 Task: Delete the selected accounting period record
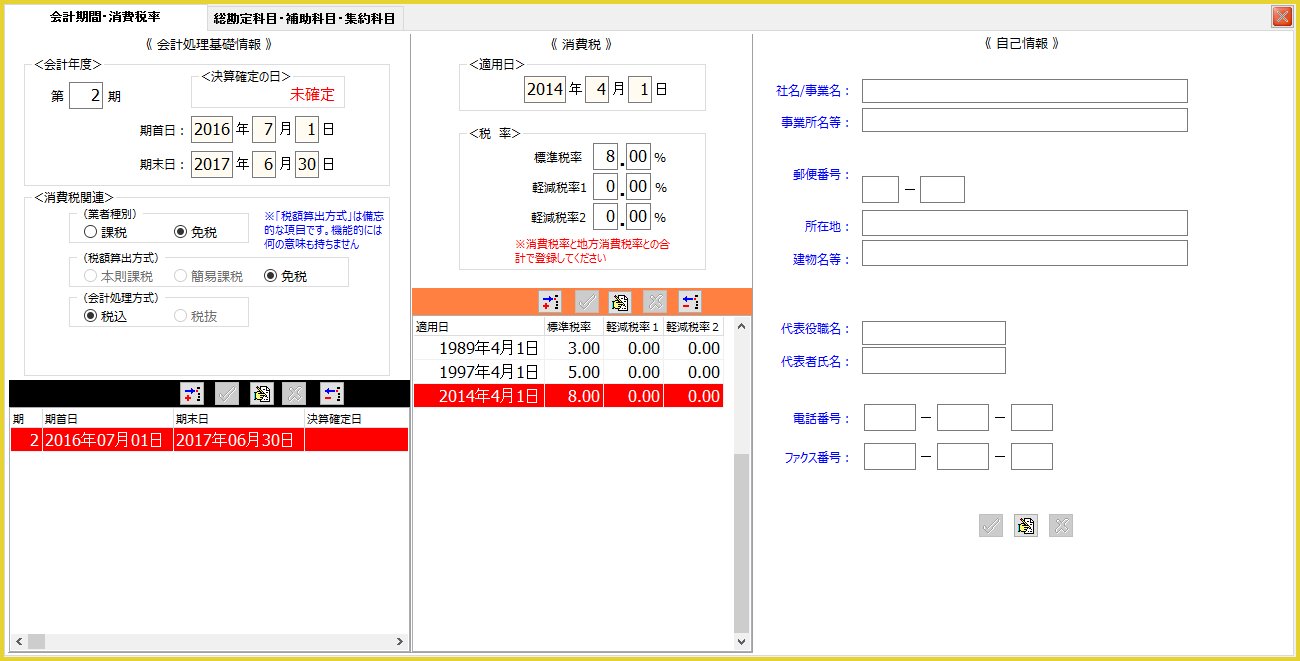(331, 394)
